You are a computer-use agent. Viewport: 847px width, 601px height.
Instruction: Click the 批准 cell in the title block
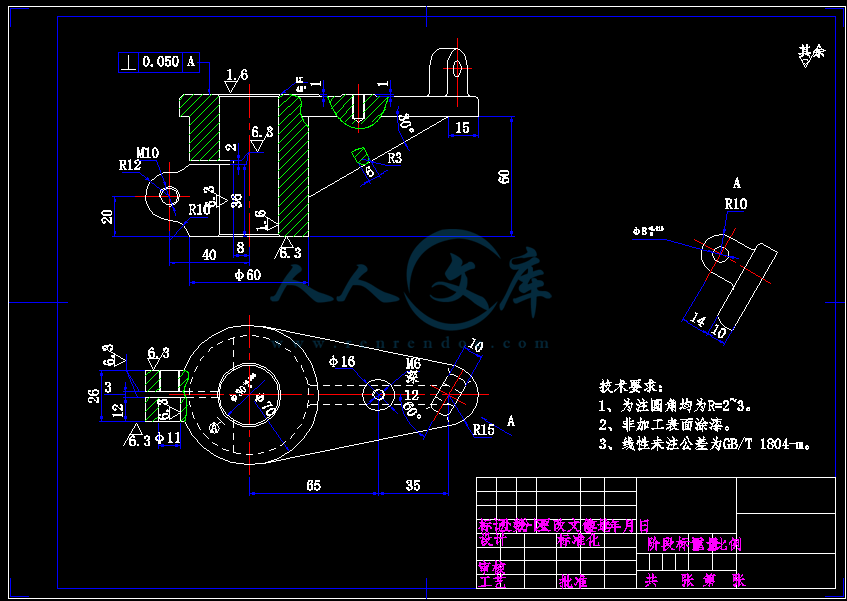click(x=573, y=581)
